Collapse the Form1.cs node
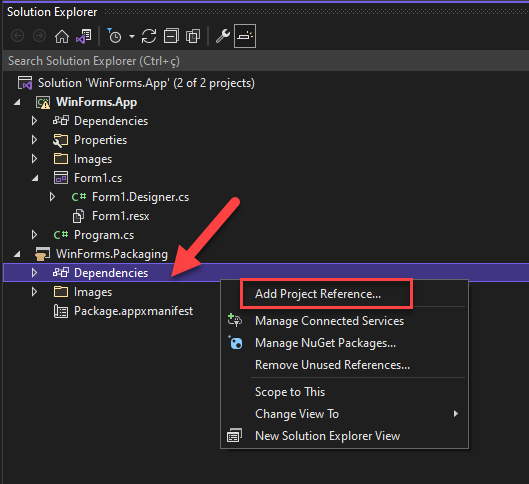Viewport: 529px width, 484px height. pyautogui.click(x=35, y=178)
